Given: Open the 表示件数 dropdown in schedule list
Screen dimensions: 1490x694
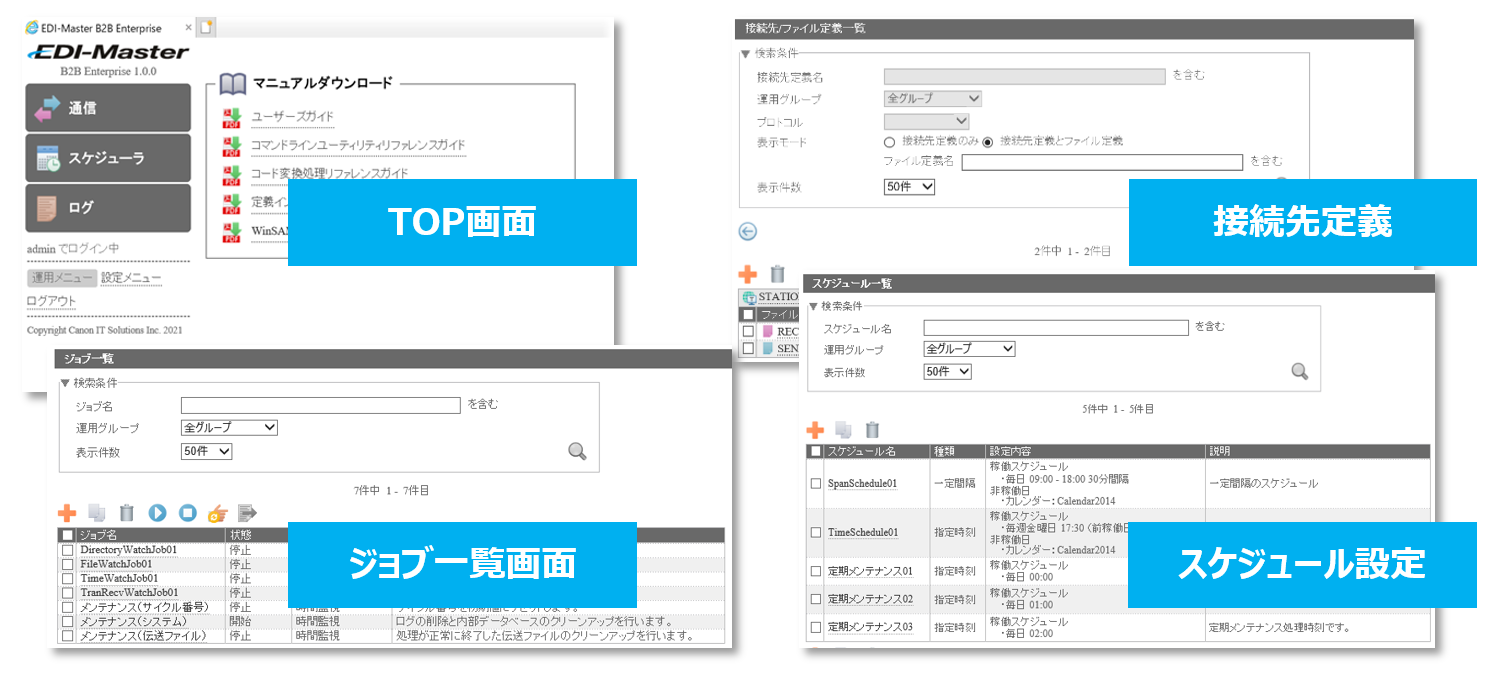Looking at the screenshot, I should (x=947, y=371).
